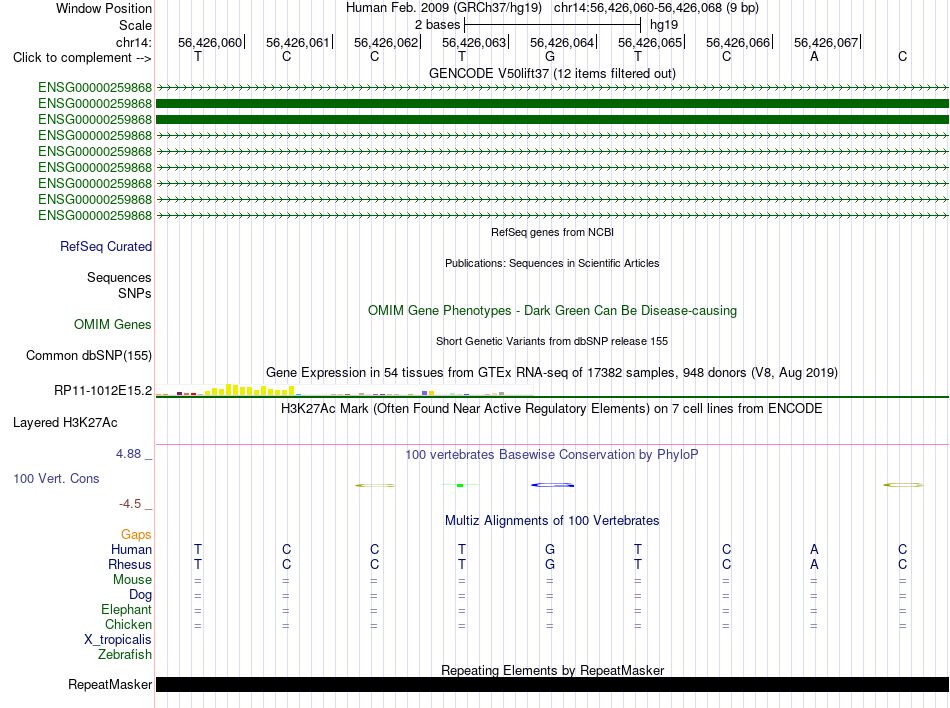Click position label 56,426,061 on the ruler

click(297, 42)
